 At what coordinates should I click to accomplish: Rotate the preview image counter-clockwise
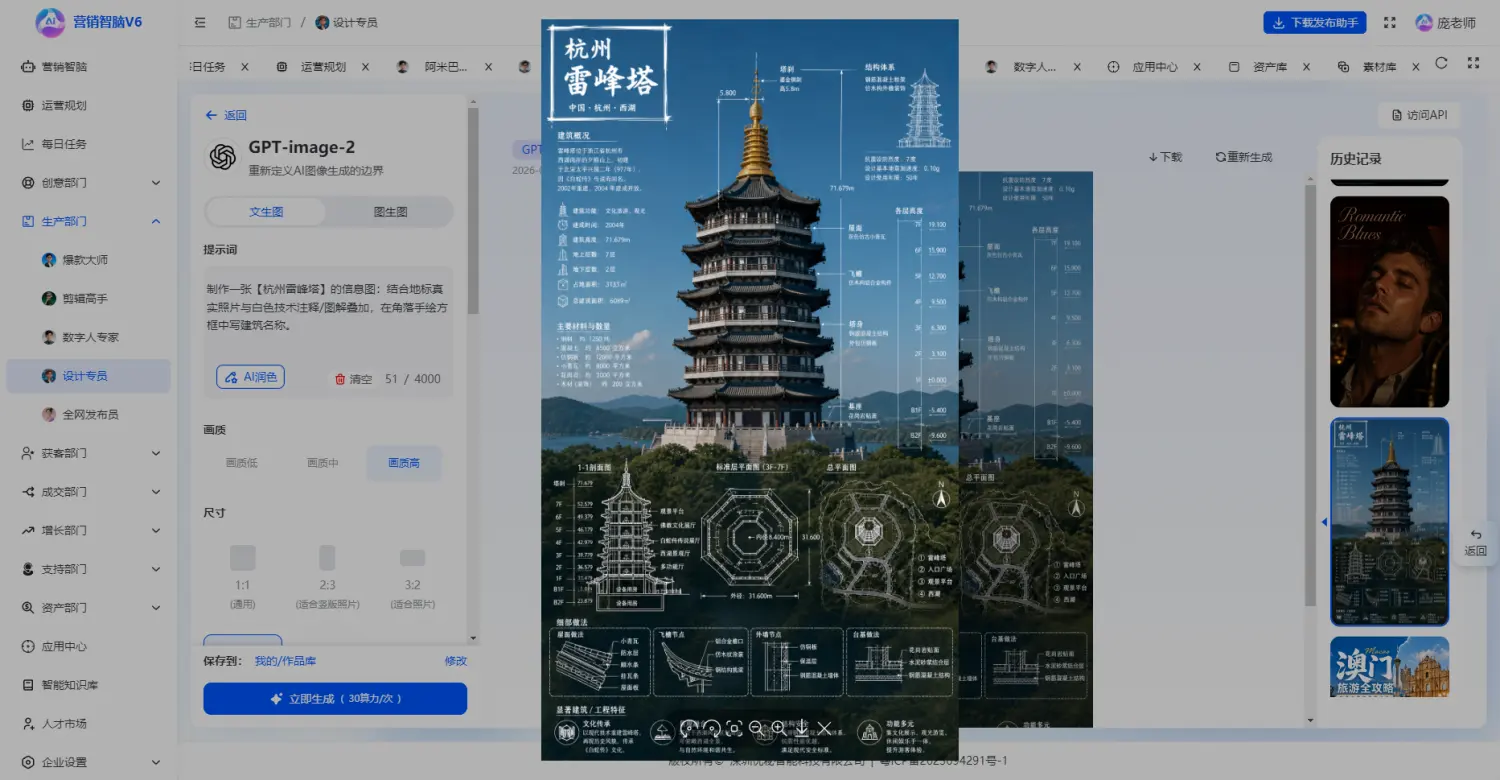[x=688, y=729]
